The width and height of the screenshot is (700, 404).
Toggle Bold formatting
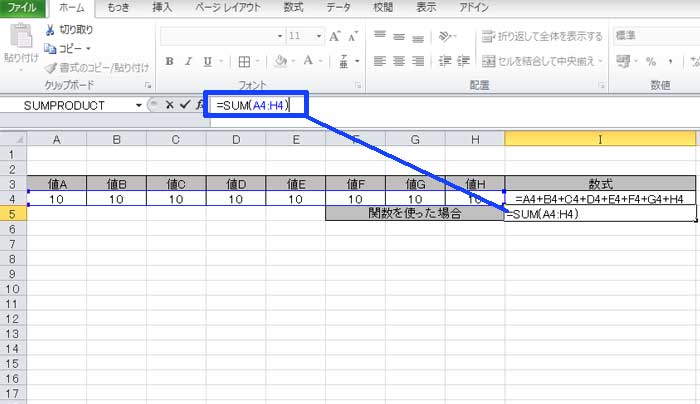point(169,61)
